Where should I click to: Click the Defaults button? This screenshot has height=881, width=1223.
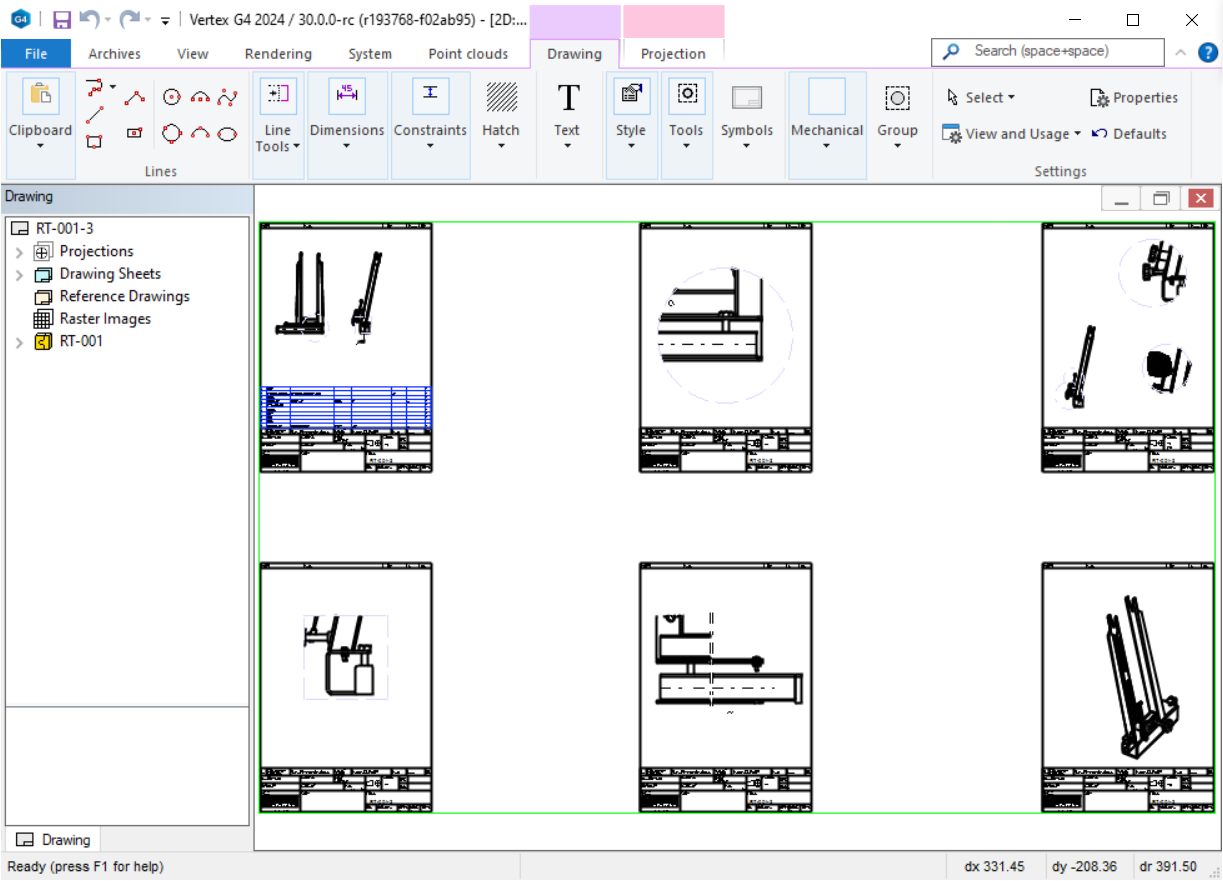coord(1138,133)
